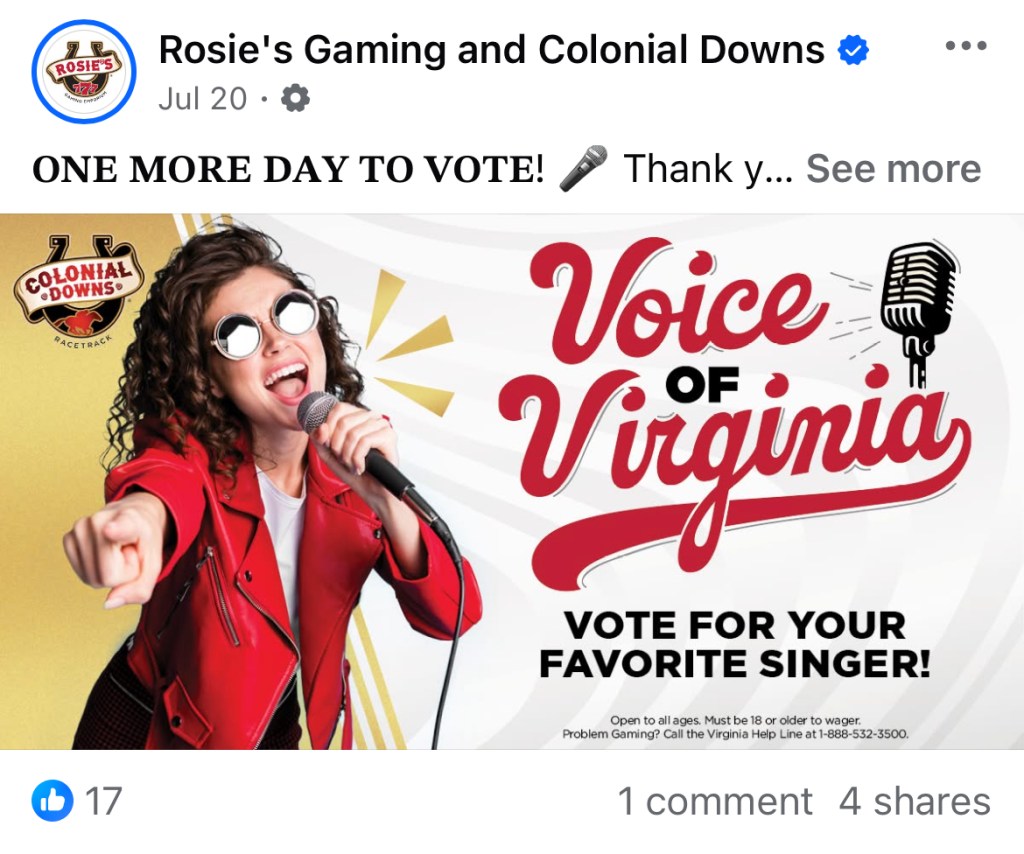Click the blue verified badge

tap(852, 49)
